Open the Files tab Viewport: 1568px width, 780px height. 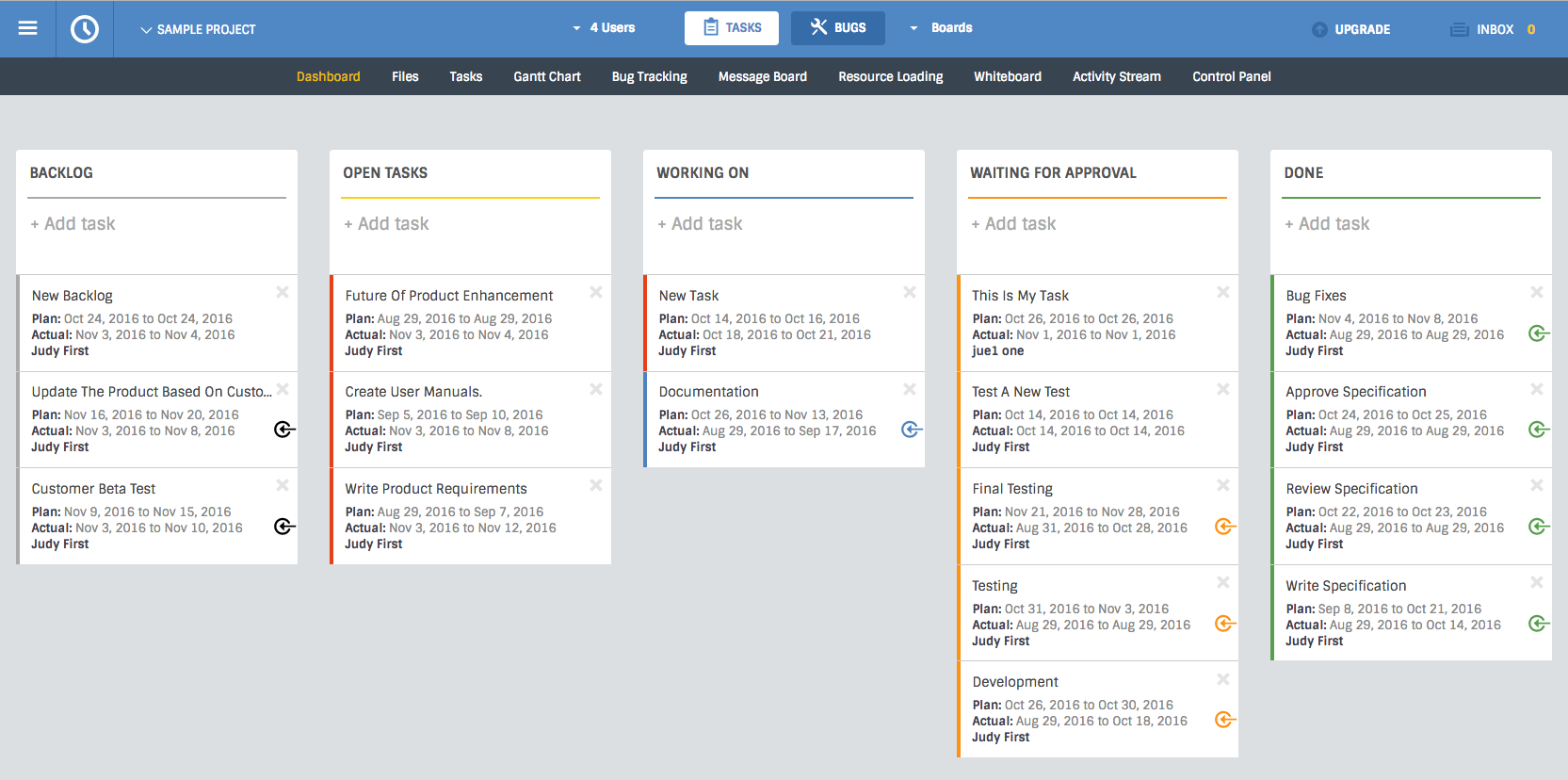point(405,76)
